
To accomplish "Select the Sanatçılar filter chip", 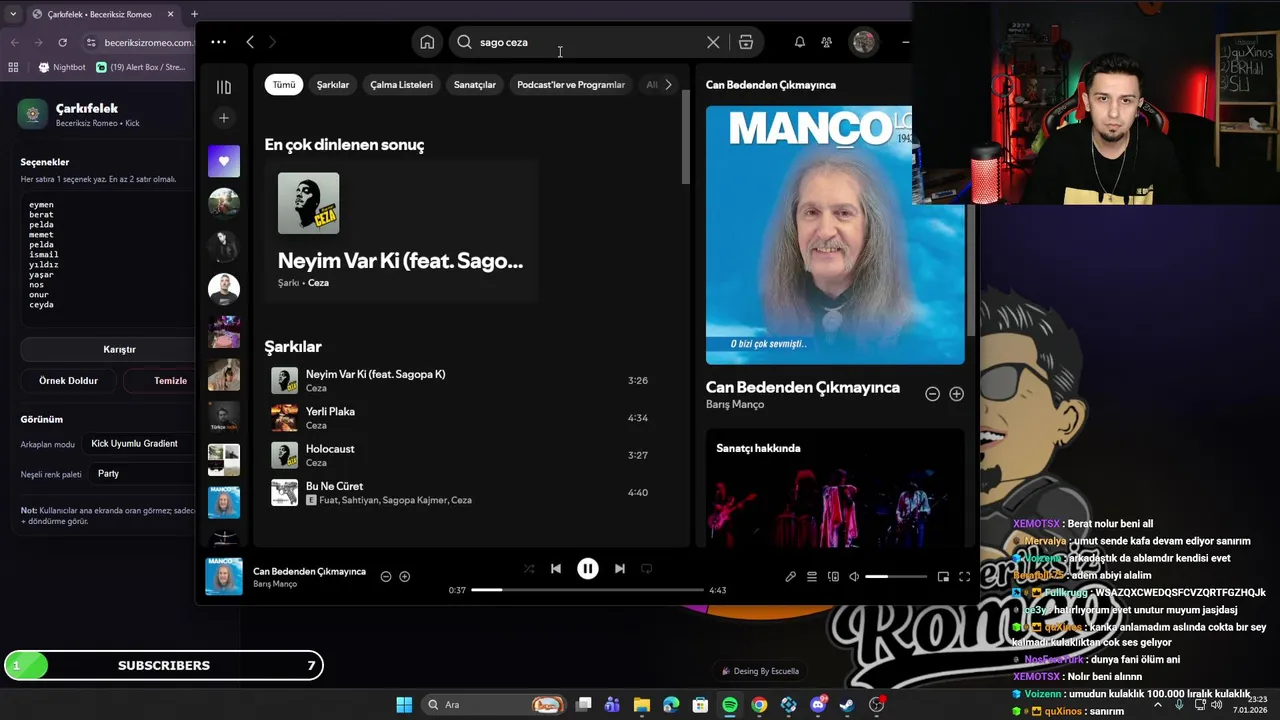I will tap(475, 85).
